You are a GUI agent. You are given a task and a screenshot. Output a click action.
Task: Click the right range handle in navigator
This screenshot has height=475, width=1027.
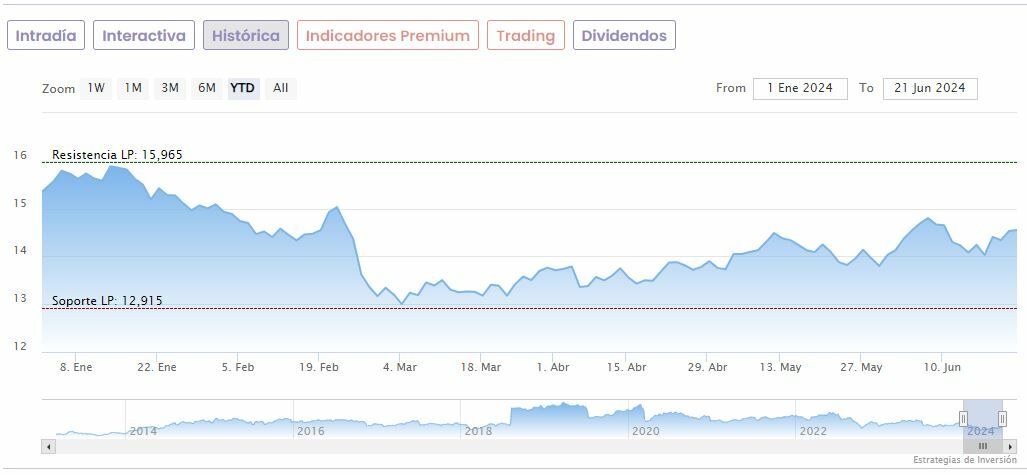click(x=1002, y=418)
